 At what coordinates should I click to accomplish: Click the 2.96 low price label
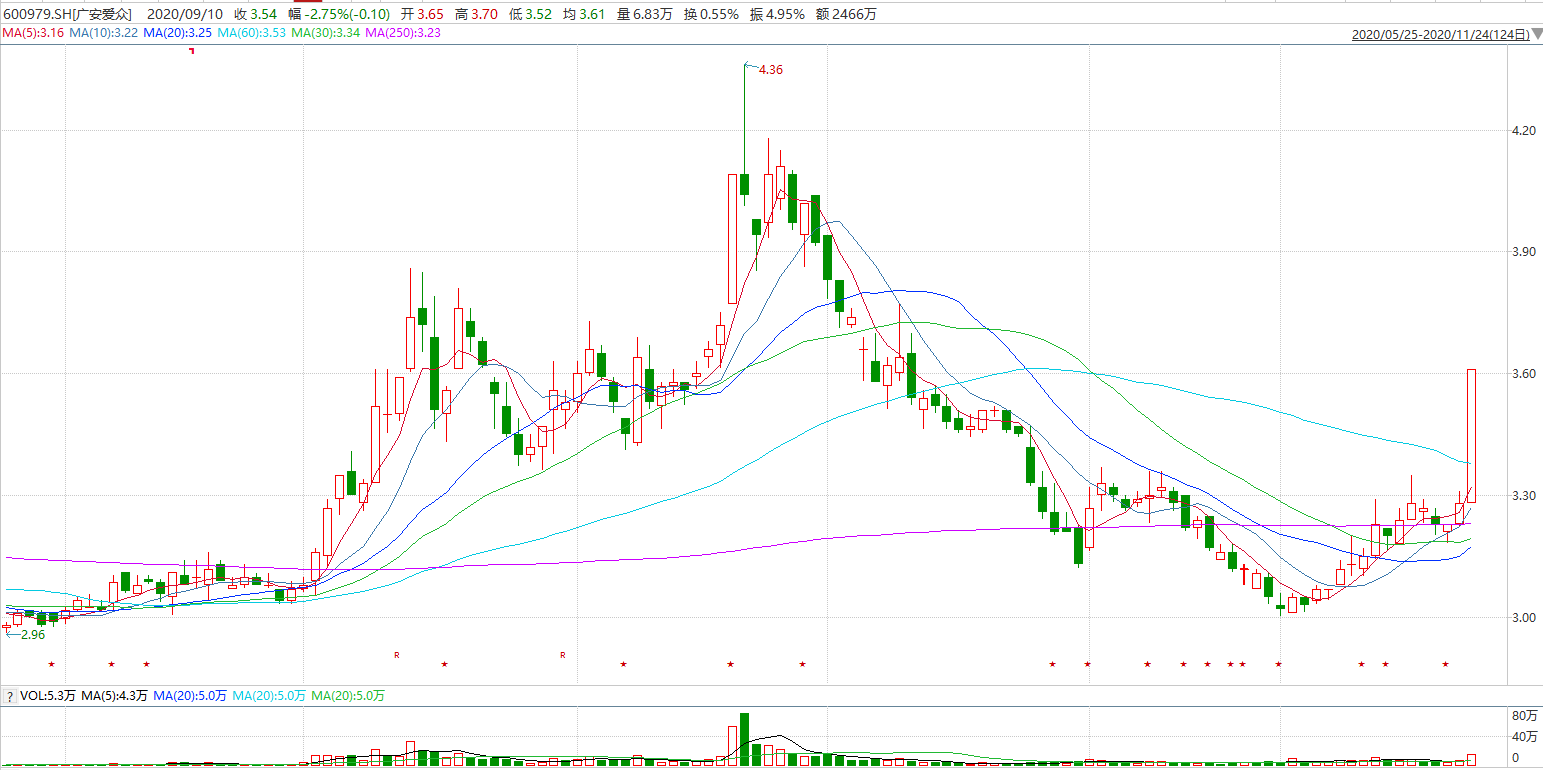(x=33, y=634)
